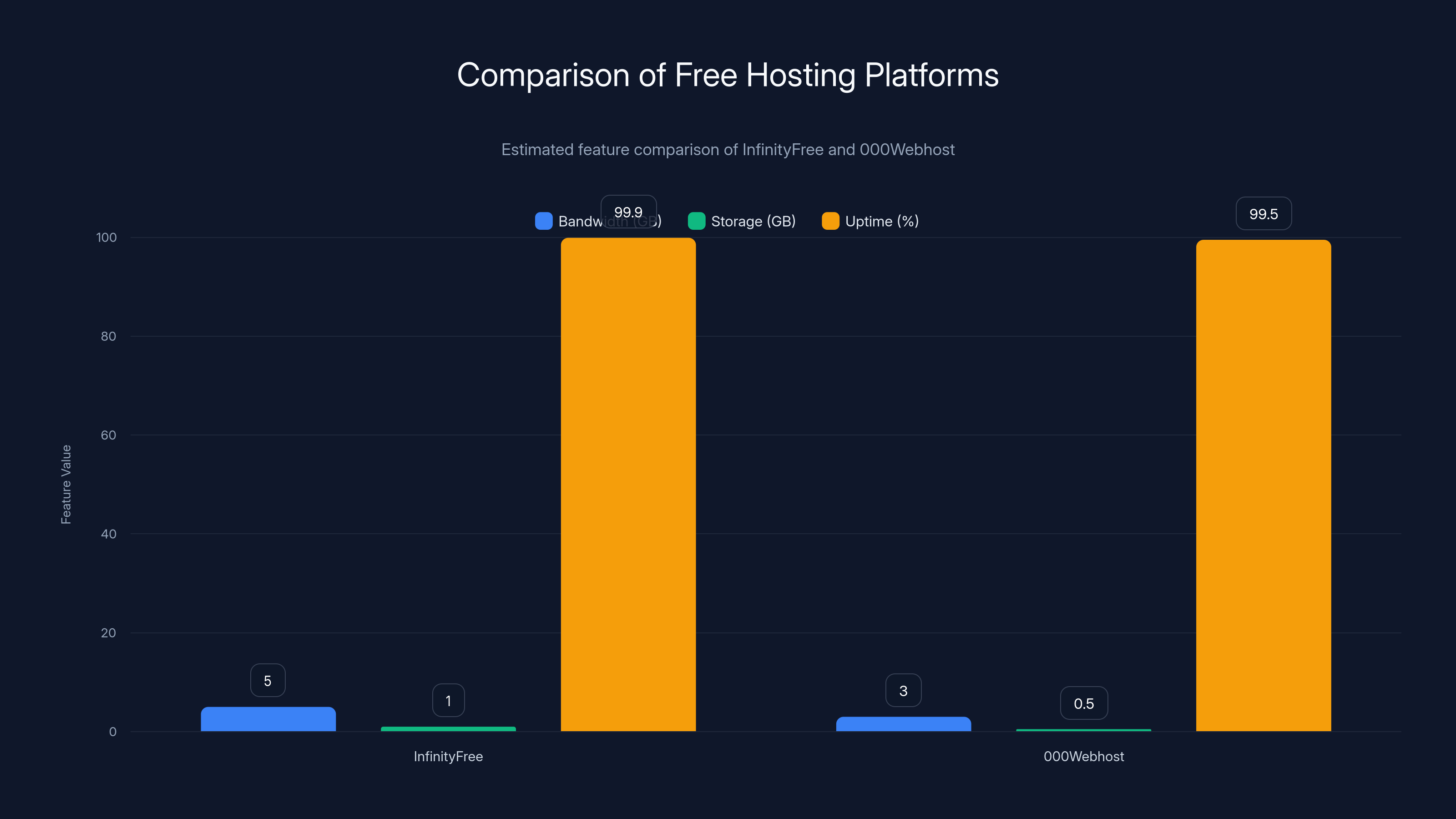Viewport: 1456px width, 819px height.
Task: Select 000Webhost green storage bar
Action: (1083, 730)
